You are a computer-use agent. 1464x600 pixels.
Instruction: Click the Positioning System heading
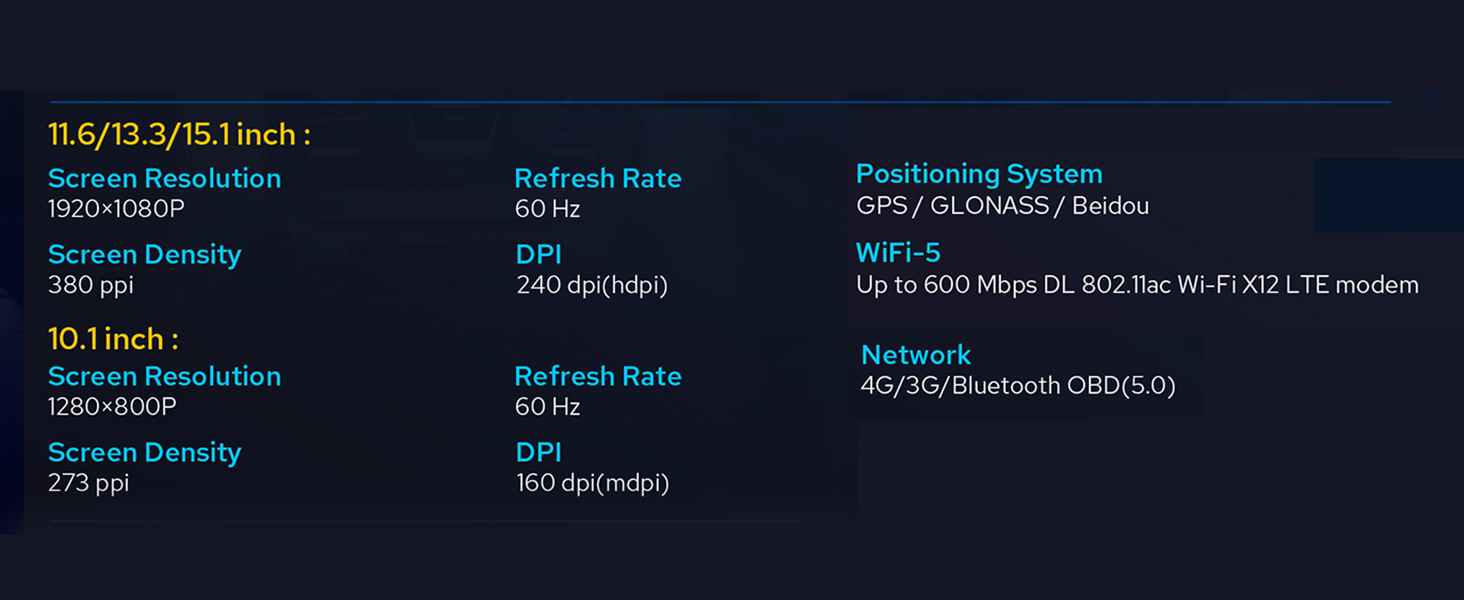coord(979,174)
